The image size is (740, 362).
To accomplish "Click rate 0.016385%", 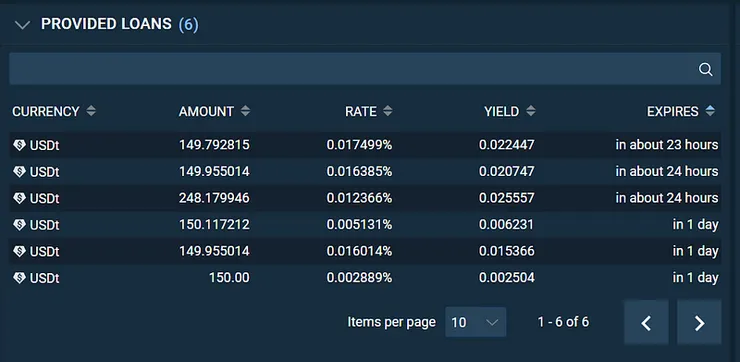I will (359, 171).
